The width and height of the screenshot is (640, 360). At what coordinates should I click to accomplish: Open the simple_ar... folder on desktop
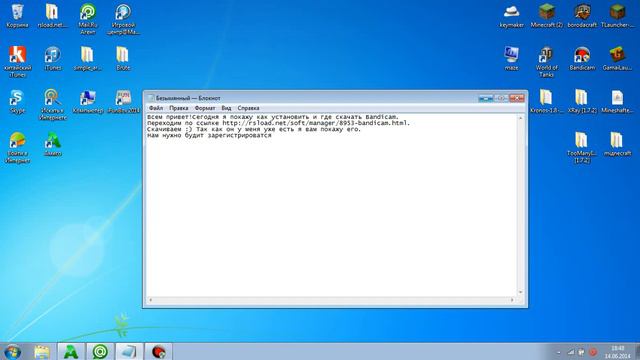(x=87, y=58)
